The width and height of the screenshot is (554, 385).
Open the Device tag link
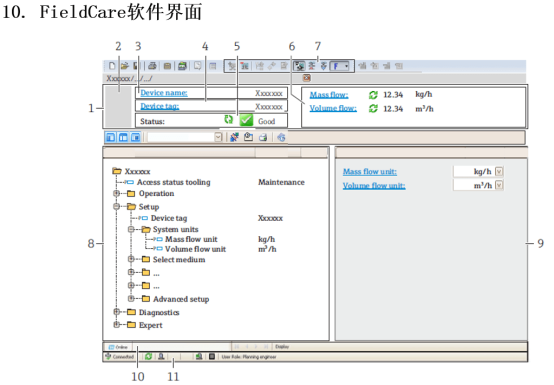tap(160, 106)
